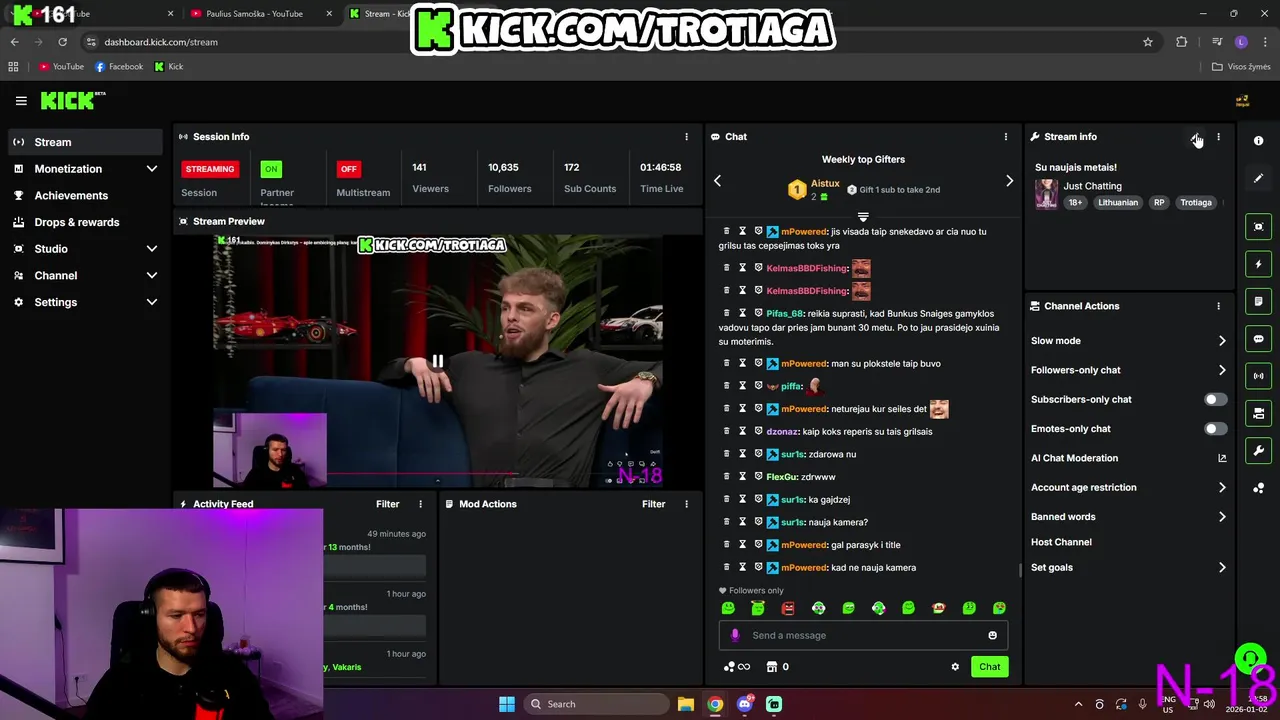Click the Lithuanian tag in Stream info
This screenshot has height=720, width=1280.
click(1118, 203)
